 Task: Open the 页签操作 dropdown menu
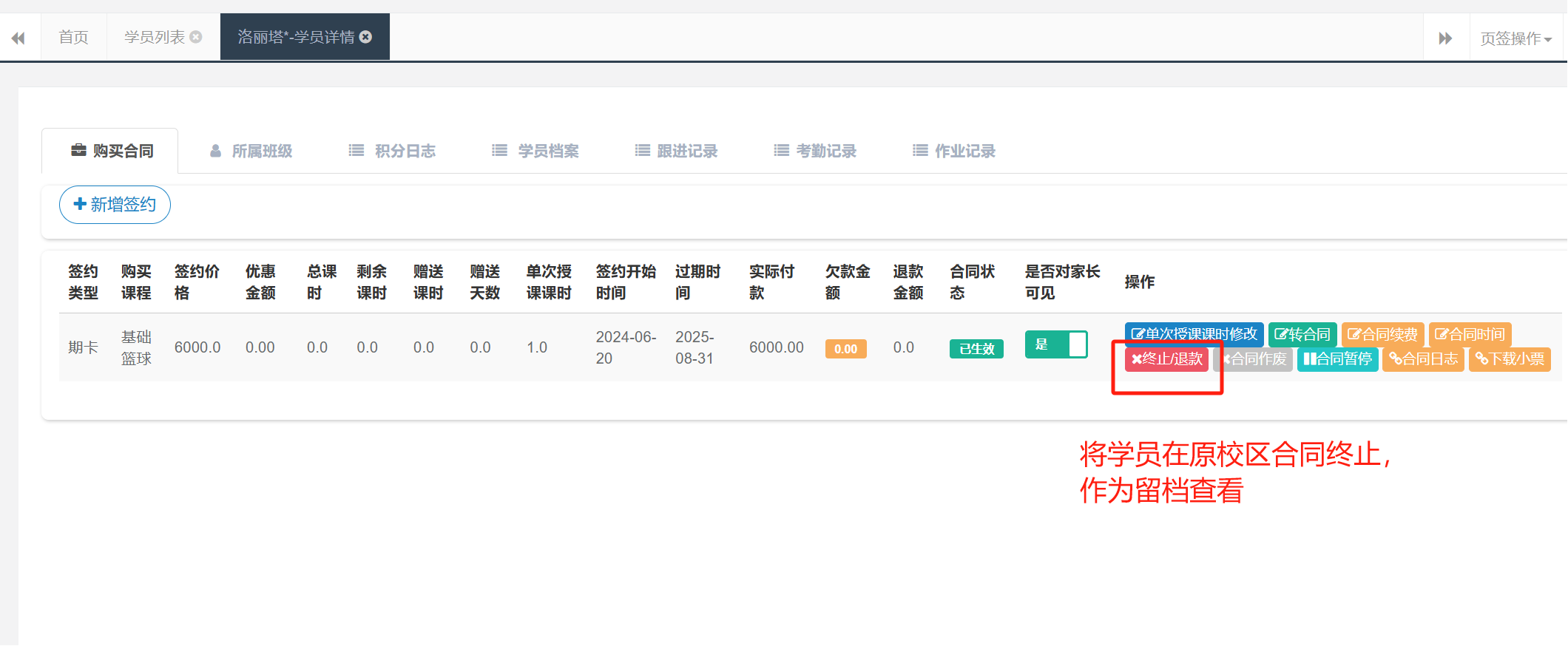click(x=1515, y=38)
